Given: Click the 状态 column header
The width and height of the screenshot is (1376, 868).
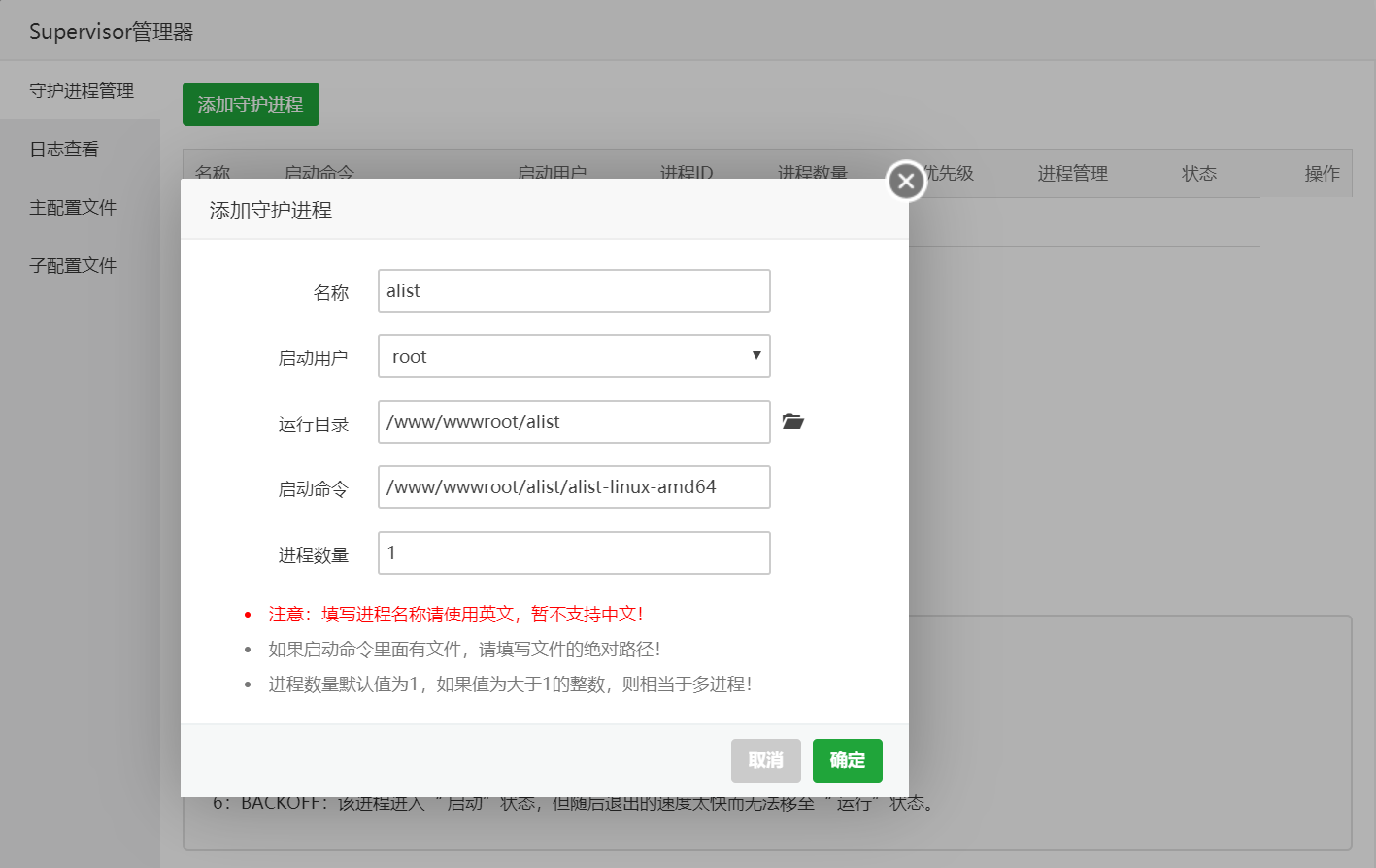Looking at the screenshot, I should [x=1198, y=174].
